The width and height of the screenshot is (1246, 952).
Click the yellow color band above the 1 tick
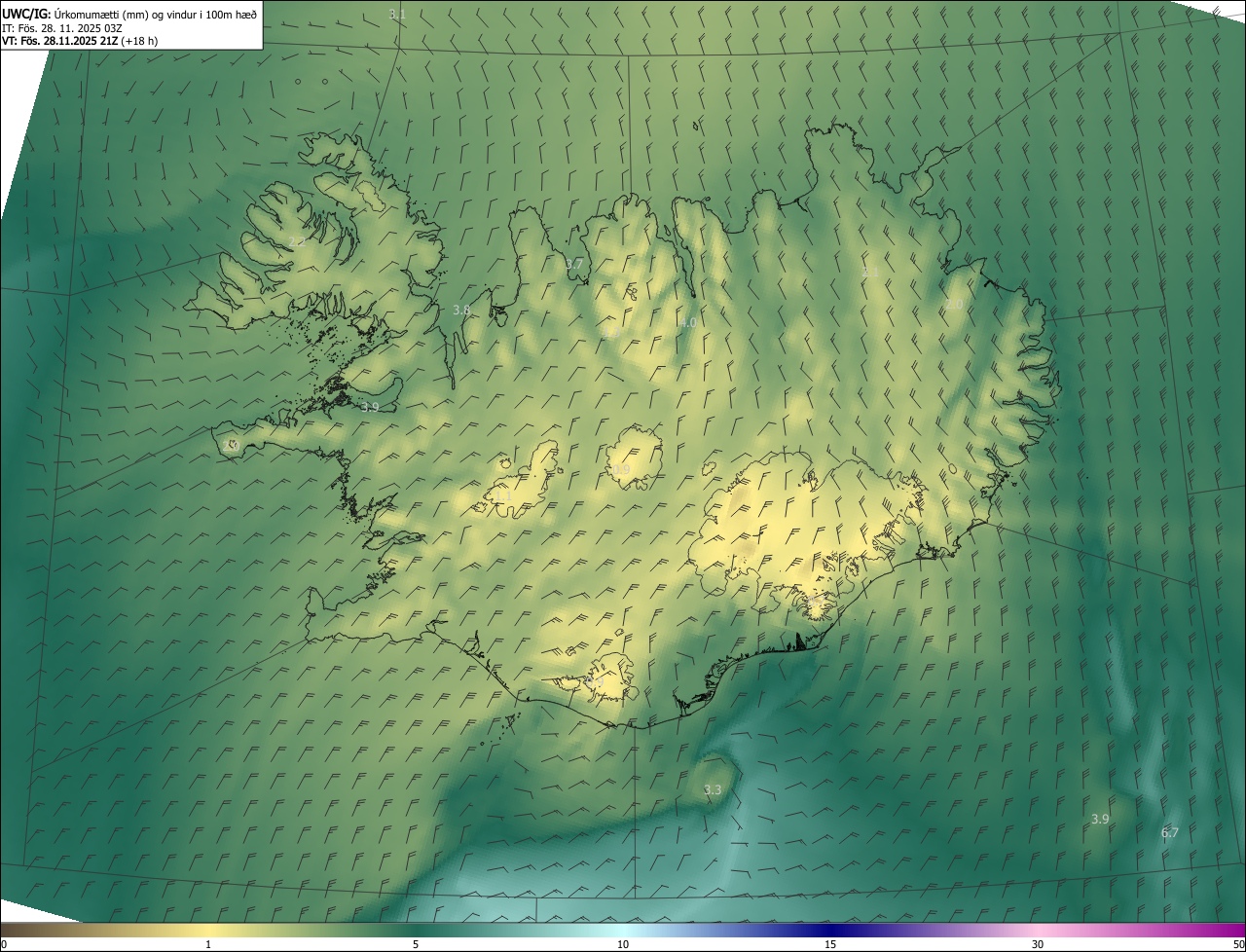(x=208, y=930)
